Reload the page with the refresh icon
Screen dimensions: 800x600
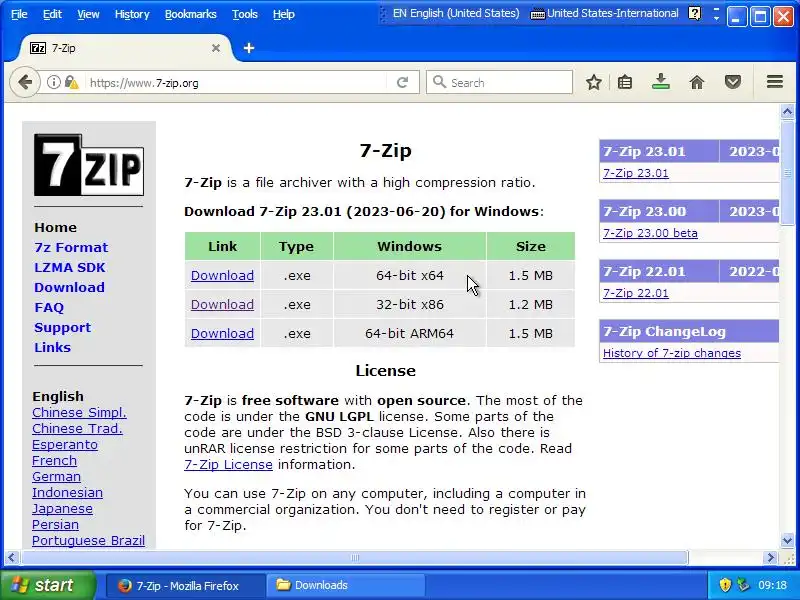[403, 82]
